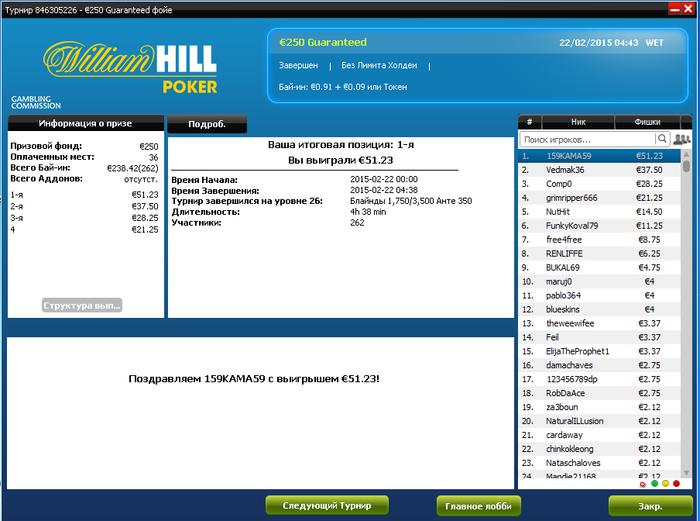
Task: Click the Следующий Турнир button
Action: coord(327,505)
